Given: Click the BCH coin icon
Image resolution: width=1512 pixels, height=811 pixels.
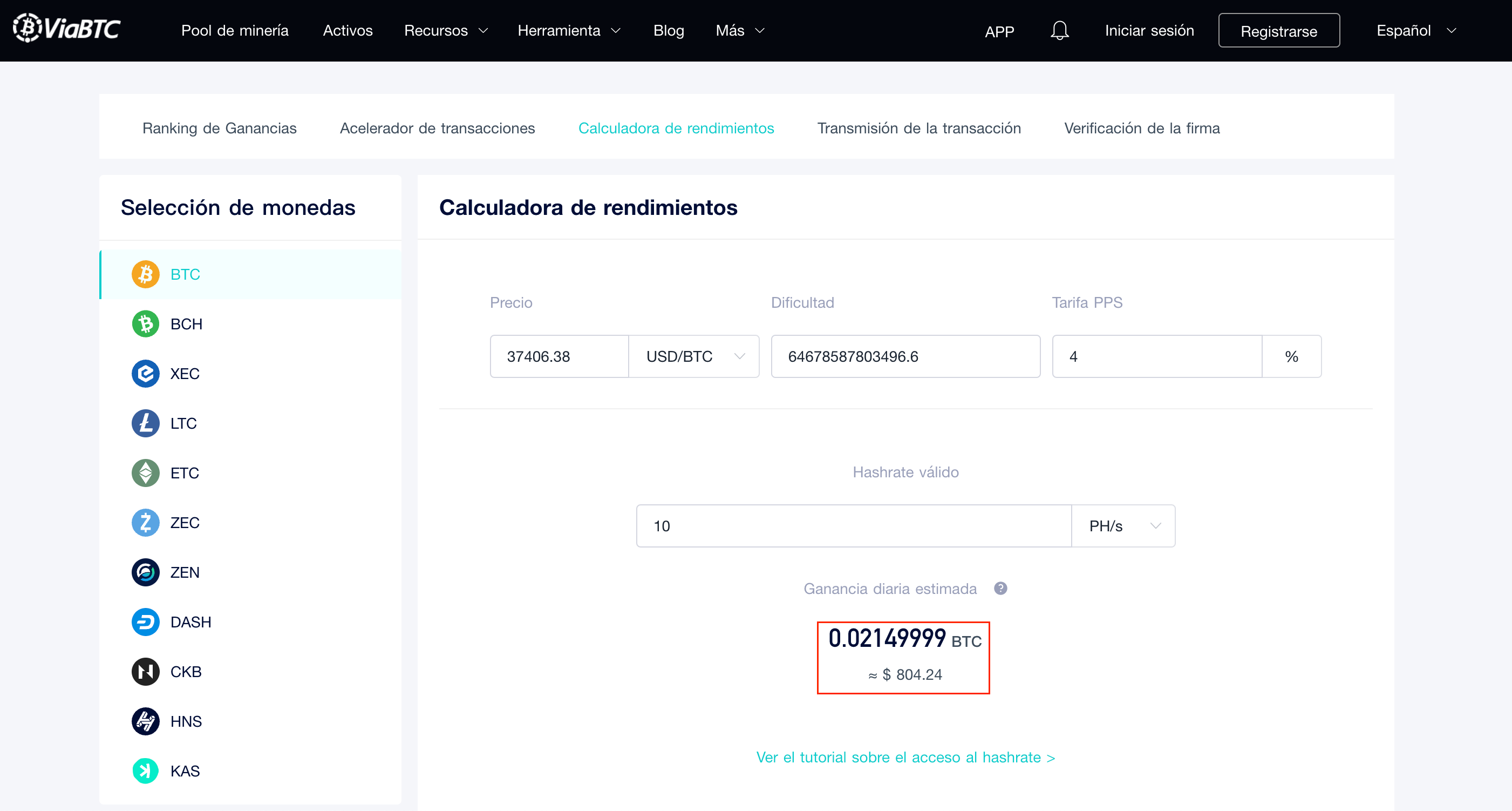Looking at the screenshot, I should point(145,323).
